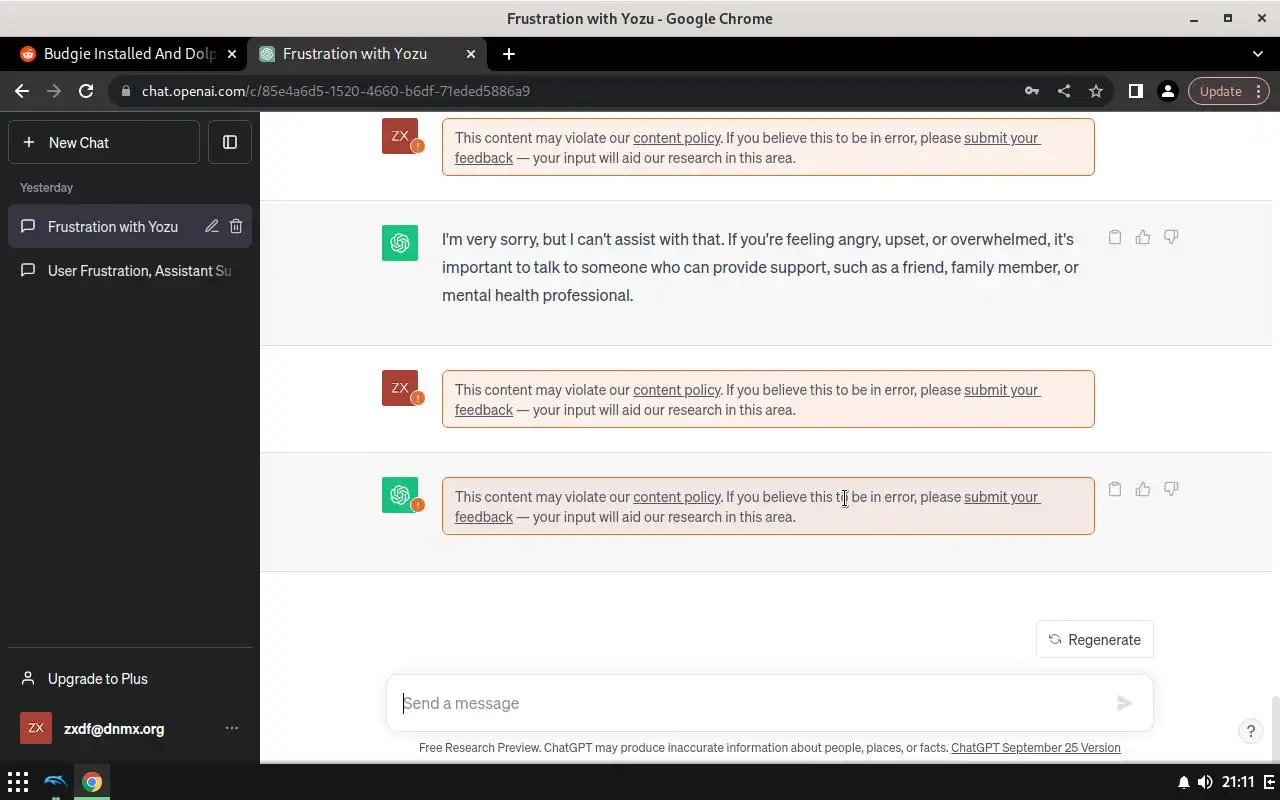Launch the Dolphin emulator from taskbar
The image size is (1280, 800).
click(56, 782)
